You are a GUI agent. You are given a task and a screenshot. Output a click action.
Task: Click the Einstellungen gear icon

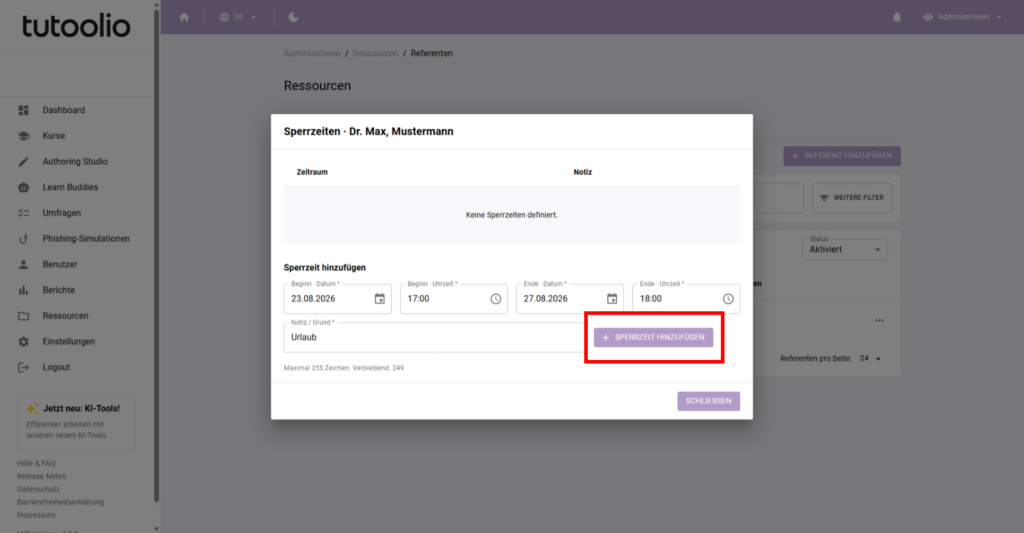[24, 342]
